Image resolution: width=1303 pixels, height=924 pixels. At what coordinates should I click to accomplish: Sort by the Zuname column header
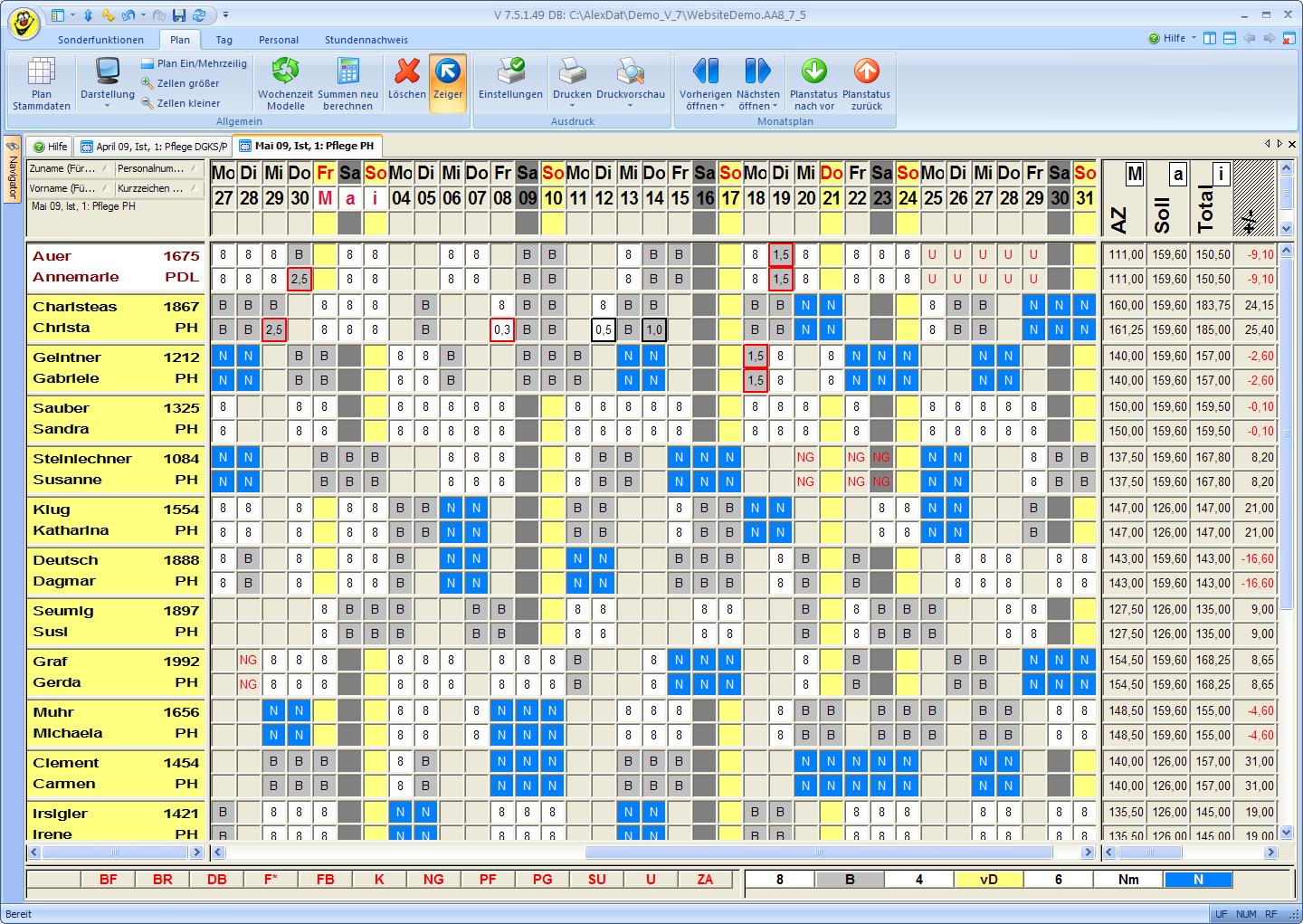(70, 168)
